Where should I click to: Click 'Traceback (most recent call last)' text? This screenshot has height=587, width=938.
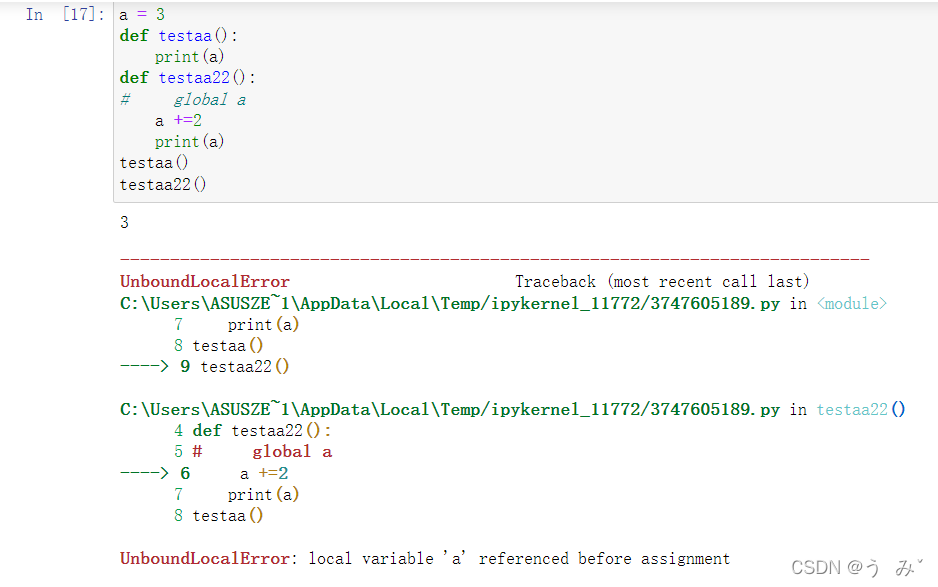662,281
